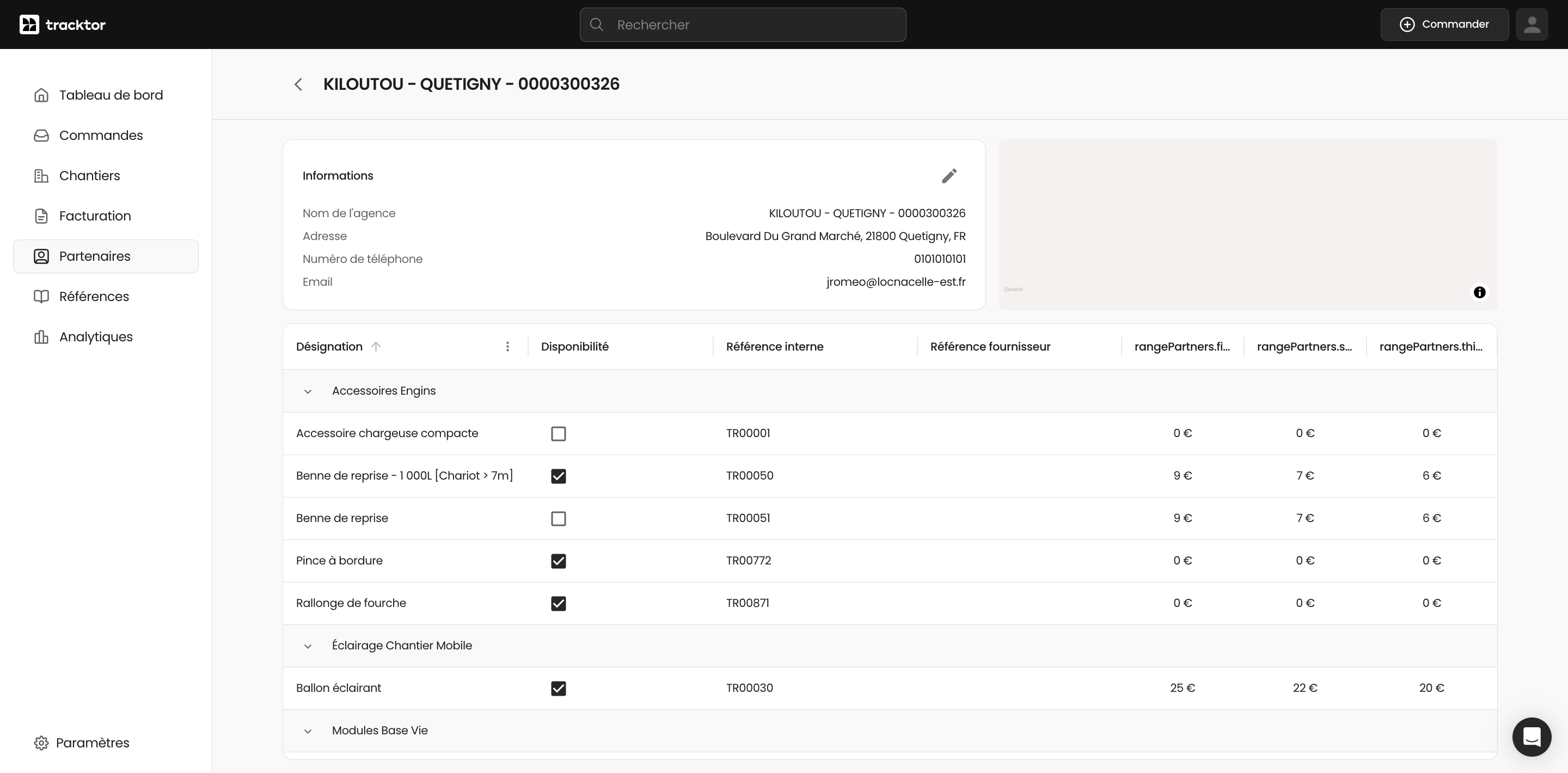Click the Chantiers building icon
The image size is (1568, 773).
coord(41,175)
